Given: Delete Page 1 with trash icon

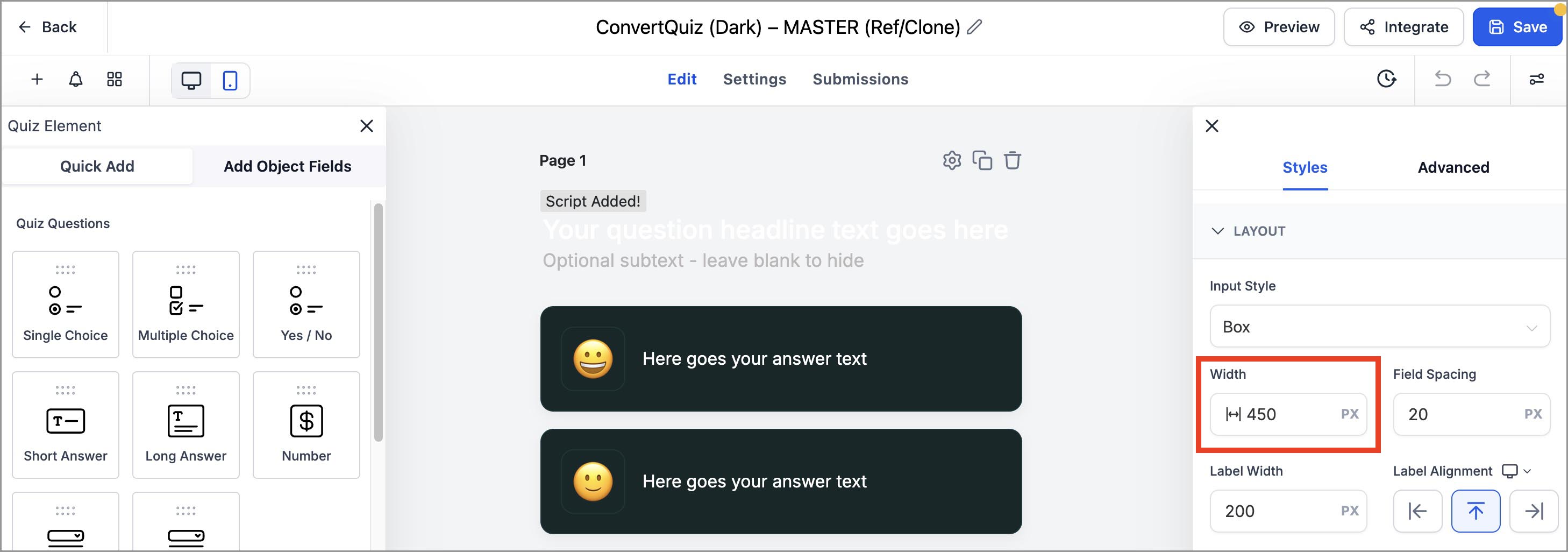Looking at the screenshot, I should (1012, 160).
